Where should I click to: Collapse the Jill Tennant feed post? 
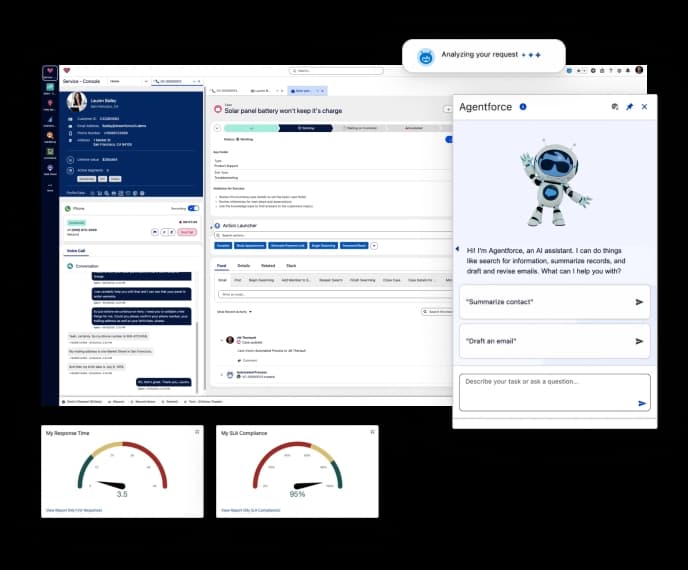click(x=222, y=340)
